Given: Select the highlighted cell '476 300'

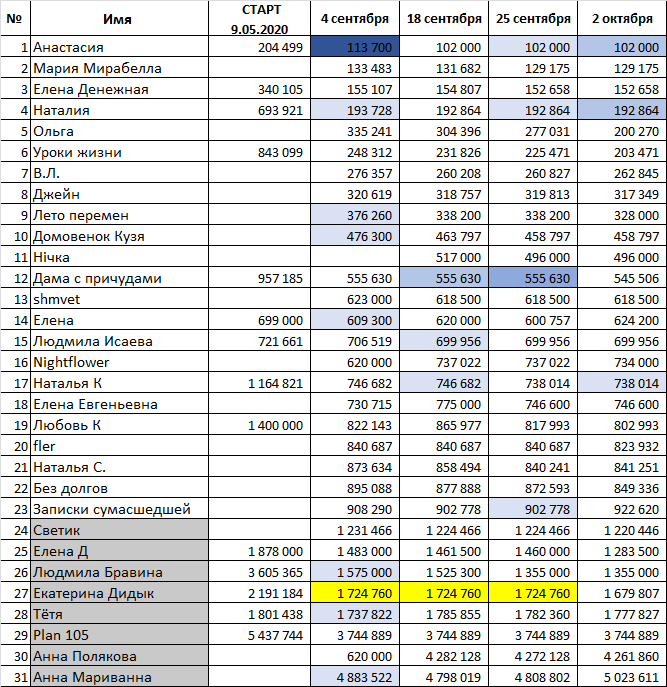Looking at the screenshot, I should [355, 236].
